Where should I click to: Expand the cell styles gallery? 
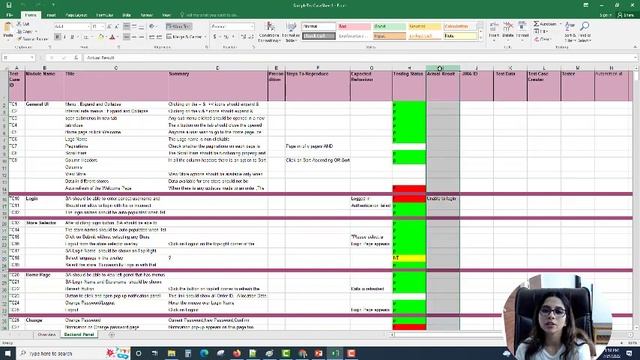coord(480,37)
